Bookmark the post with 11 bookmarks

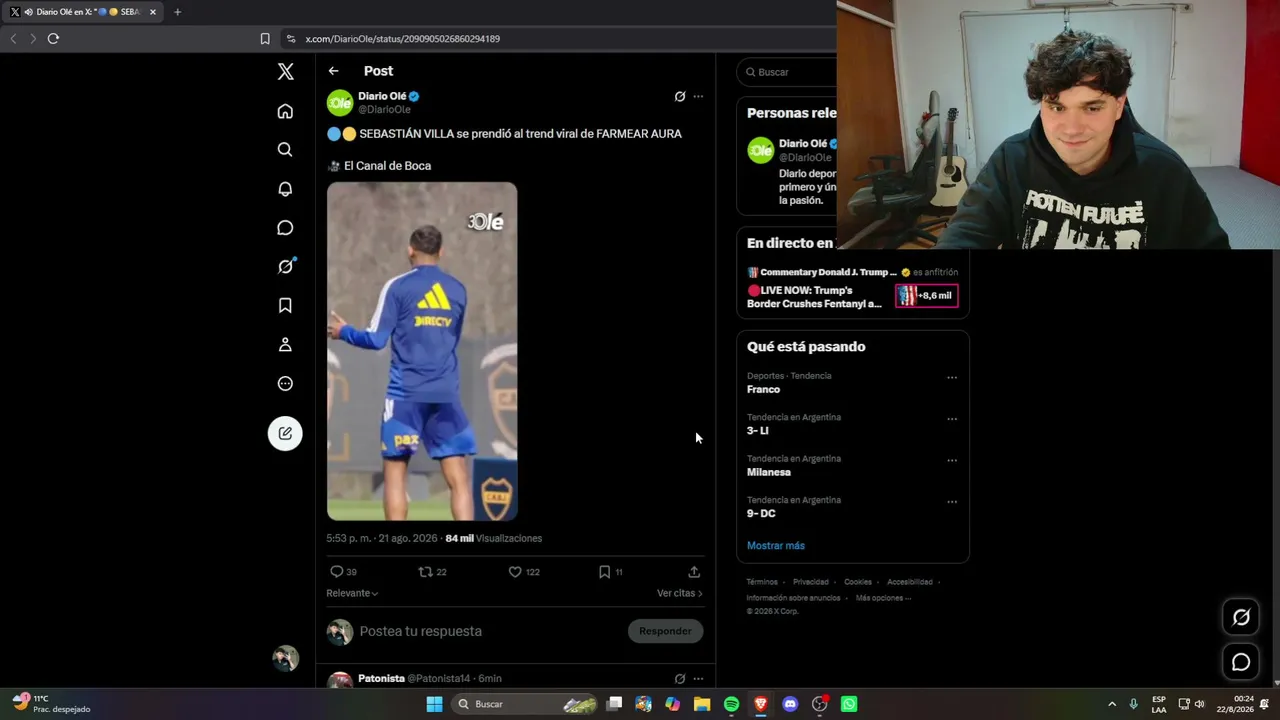pos(610,572)
